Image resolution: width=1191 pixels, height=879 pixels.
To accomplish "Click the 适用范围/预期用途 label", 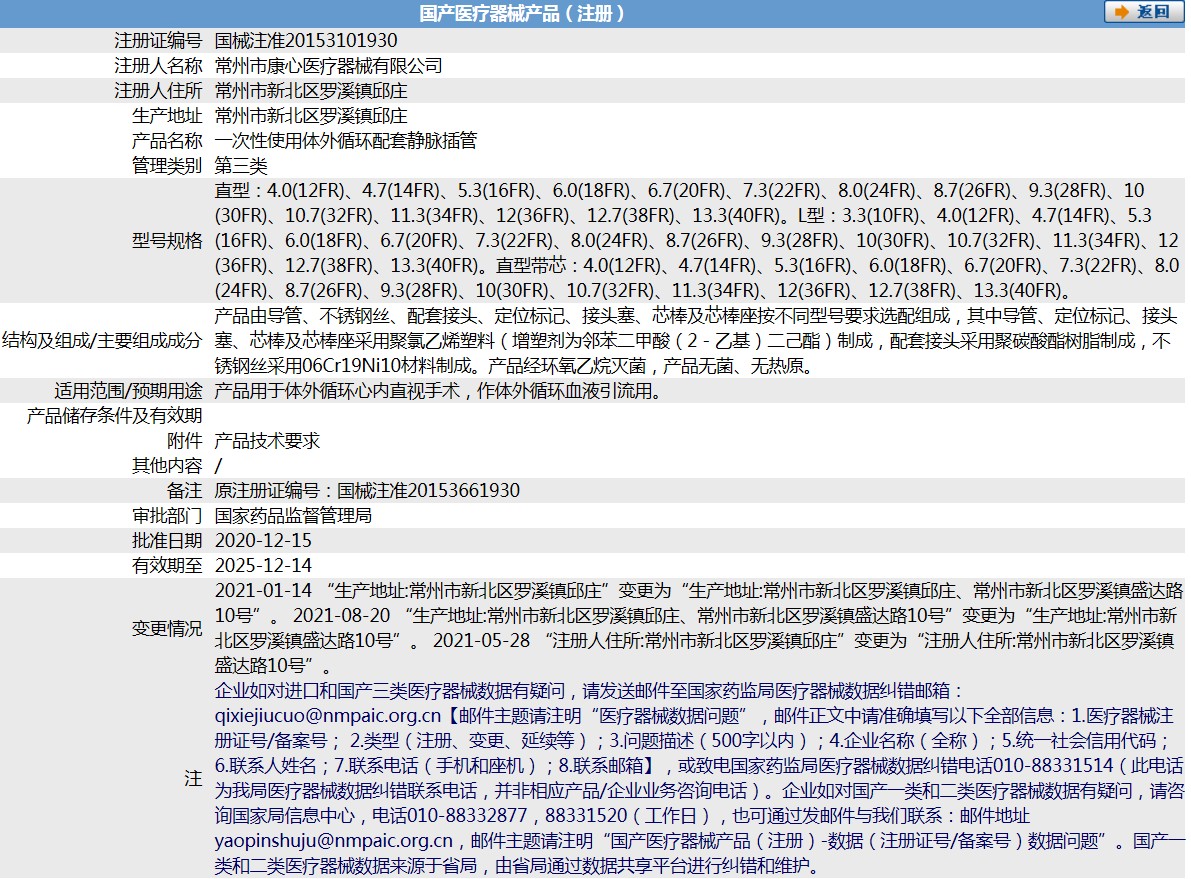I will [128, 390].
